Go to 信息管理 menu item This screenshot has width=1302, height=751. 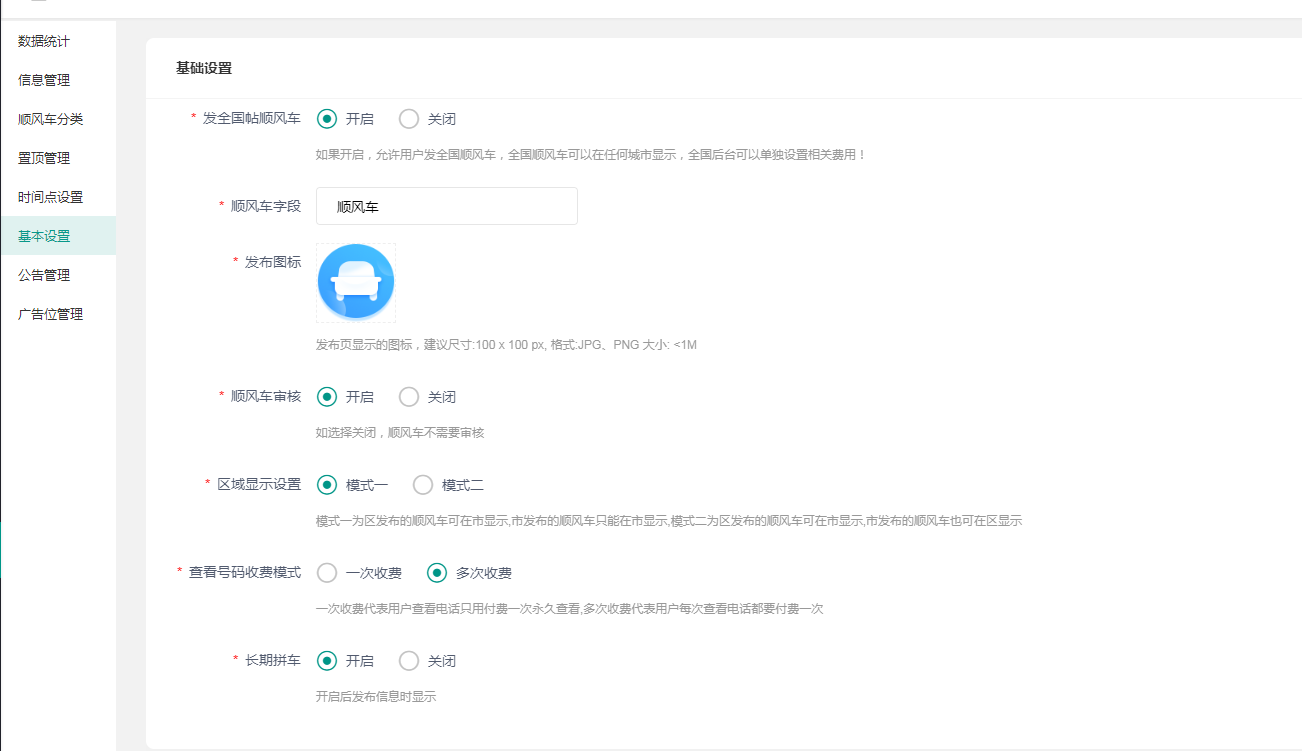click(x=44, y=80)
